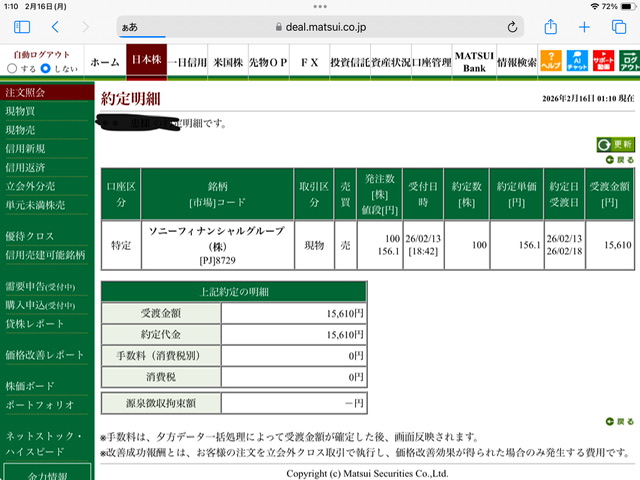Click the green 更新 button
This screenshot has width=640, height=480.
click(616, 144)
